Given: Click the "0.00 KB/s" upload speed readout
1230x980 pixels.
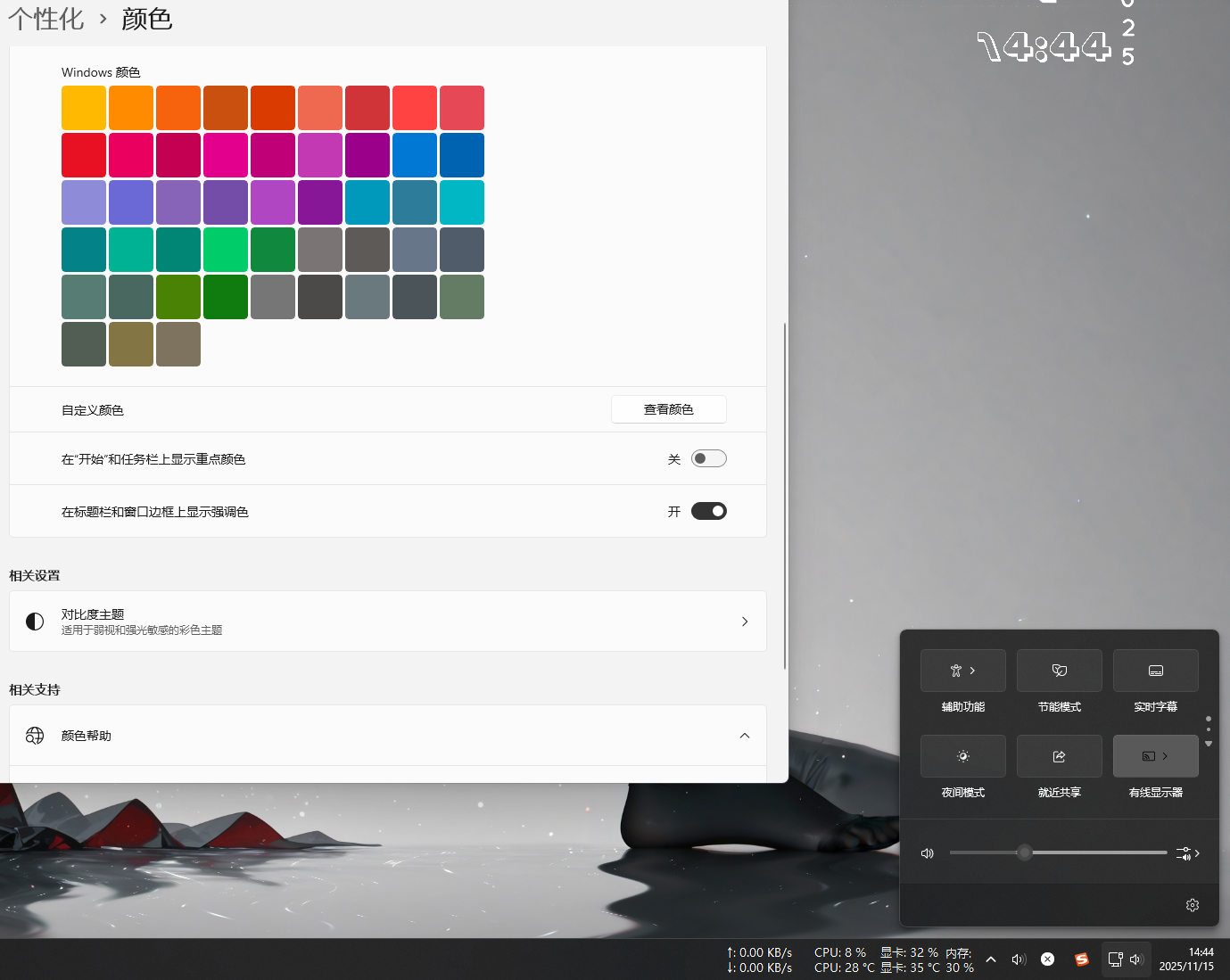Looking at the screenshot, I should [x=759, y=952].
